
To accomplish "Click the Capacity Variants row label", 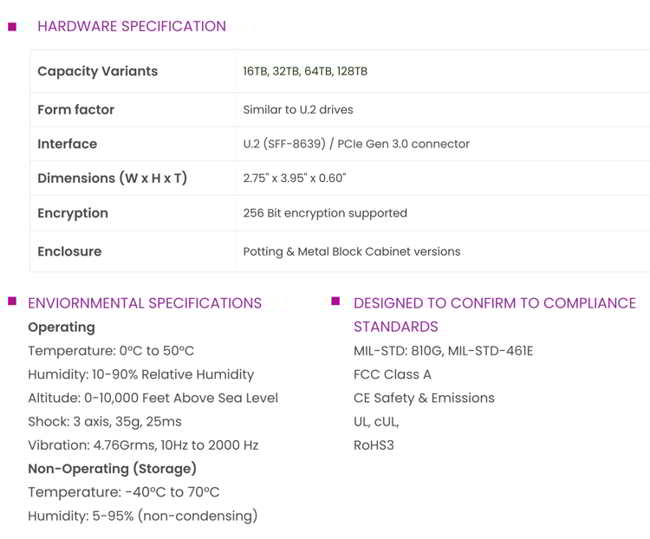I will tap(97, 71).
